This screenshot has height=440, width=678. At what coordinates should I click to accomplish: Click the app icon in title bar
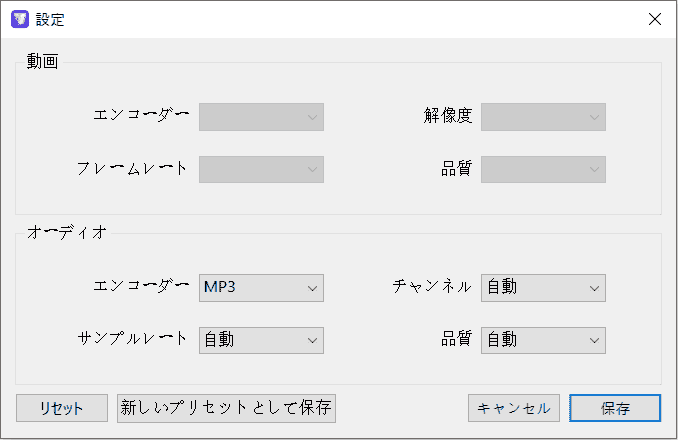click(x=19, y=19)
